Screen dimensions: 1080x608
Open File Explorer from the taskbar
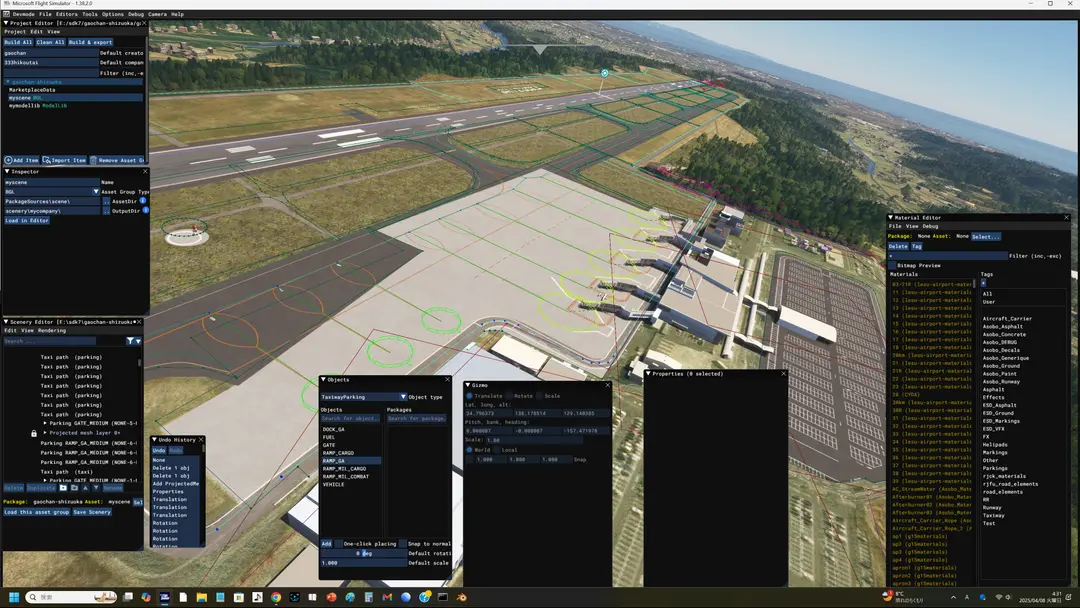coord(201,597)
